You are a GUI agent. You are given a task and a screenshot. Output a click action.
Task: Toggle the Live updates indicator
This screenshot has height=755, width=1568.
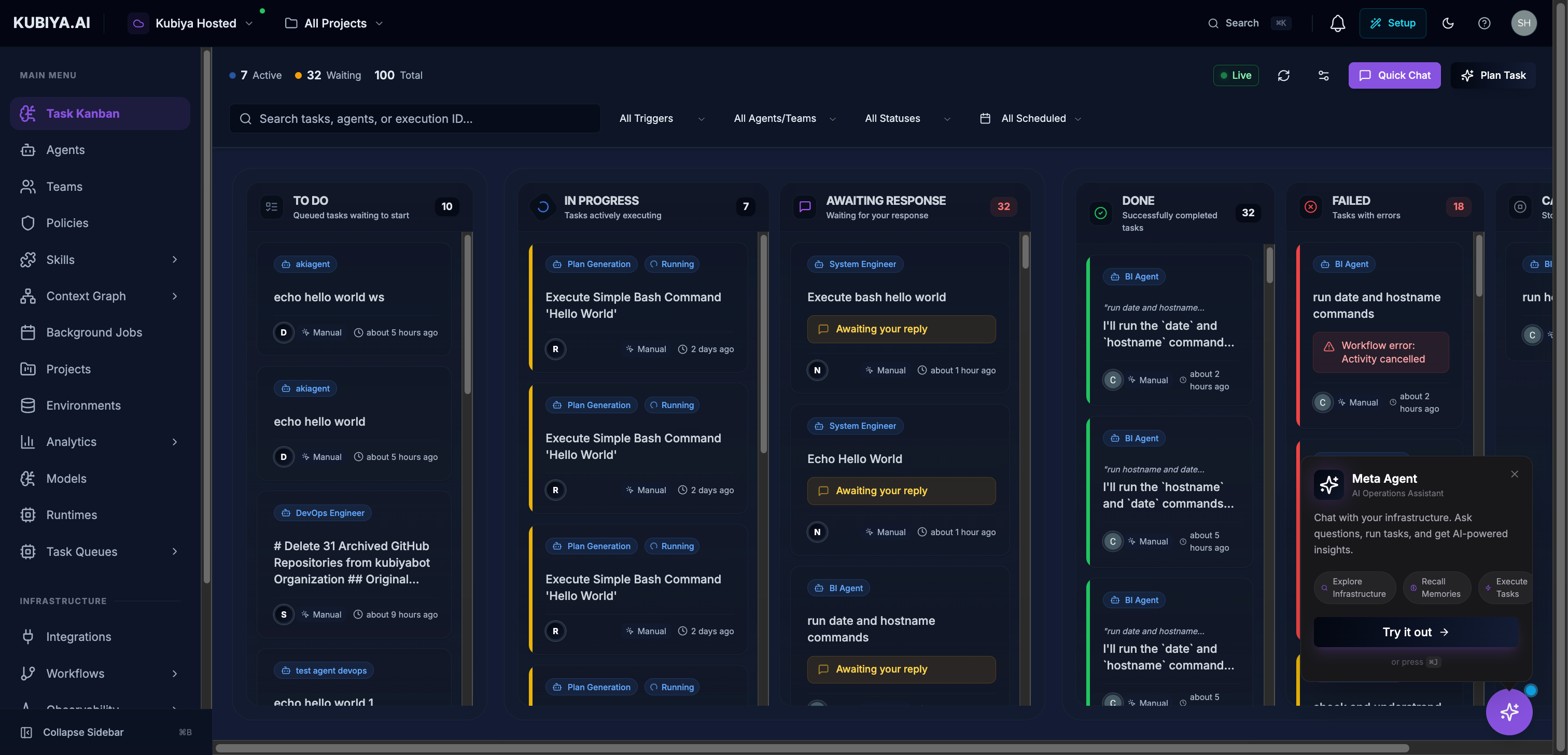tap(1235, 76)
